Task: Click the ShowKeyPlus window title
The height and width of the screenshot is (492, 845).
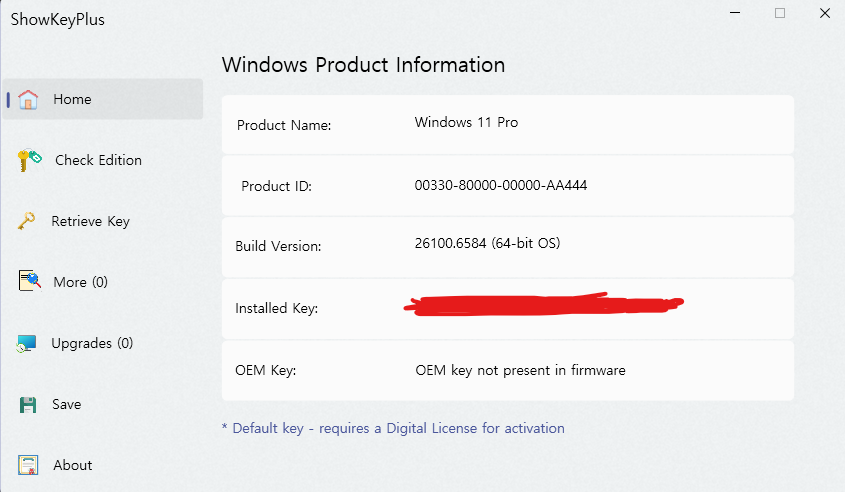Action: [58, 19]
